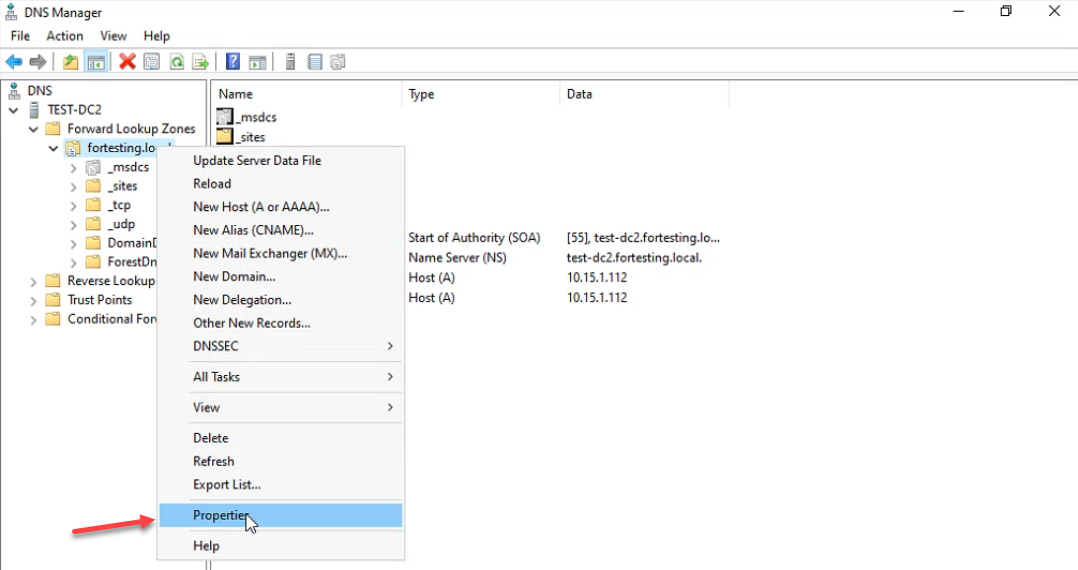Sort by the Name column header

[x=307, y=94]
